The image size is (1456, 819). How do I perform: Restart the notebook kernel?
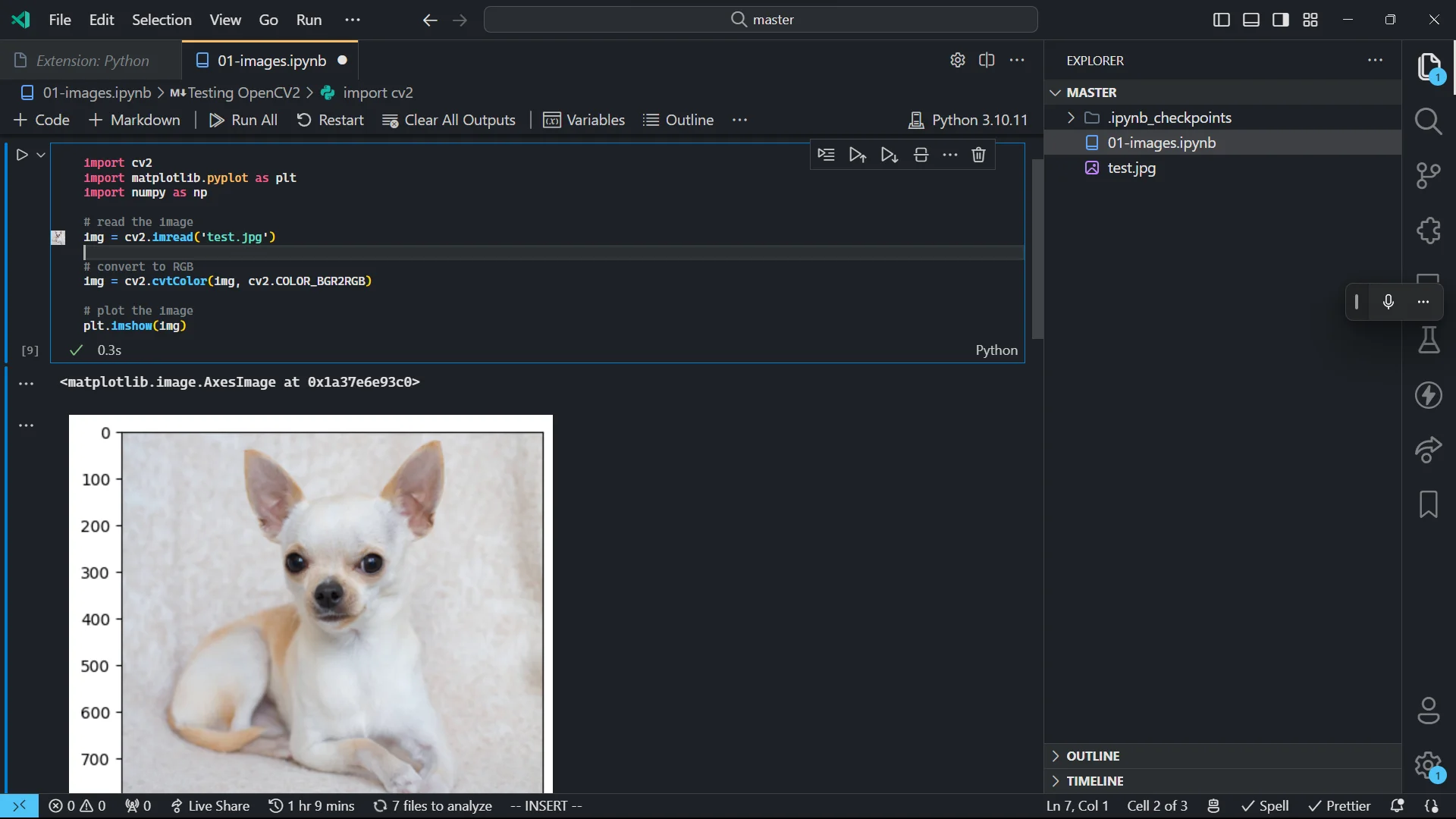click(x=331, y=120)
